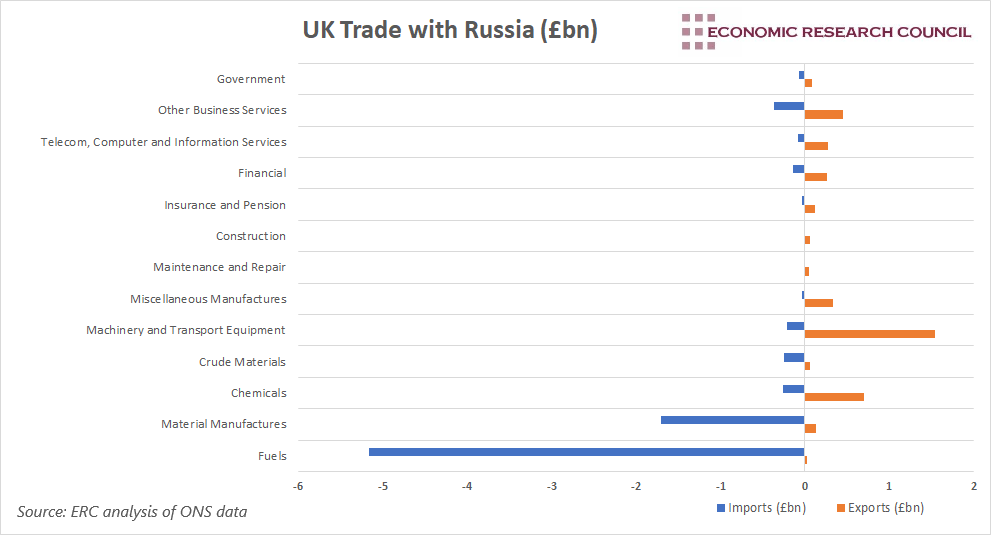
Task: Click the Chemicals exports bar
Action: [x=834, y=397]
